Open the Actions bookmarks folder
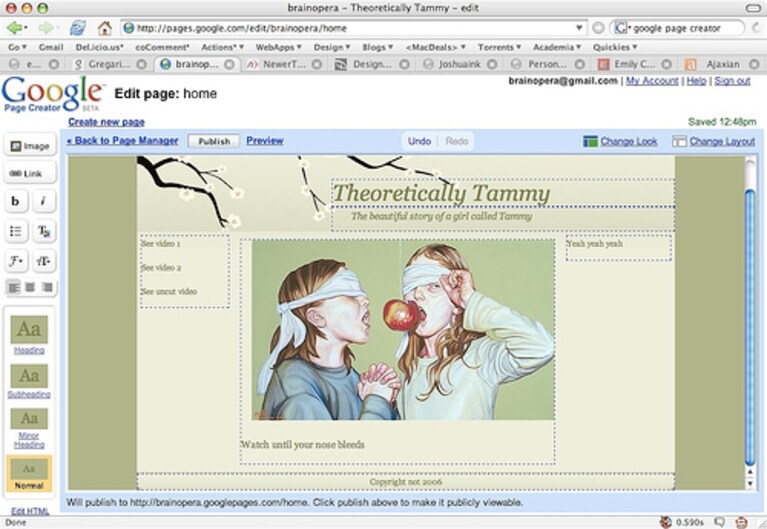Image resolution: width=767 pixels, height=529 pixels. (223, 47)
